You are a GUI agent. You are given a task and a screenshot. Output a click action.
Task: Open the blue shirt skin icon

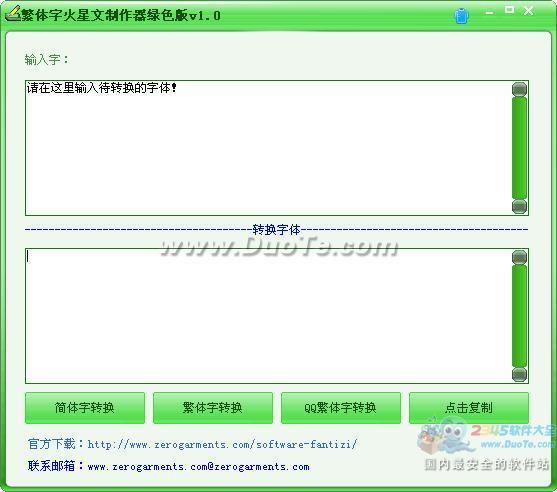pos(461,16)
